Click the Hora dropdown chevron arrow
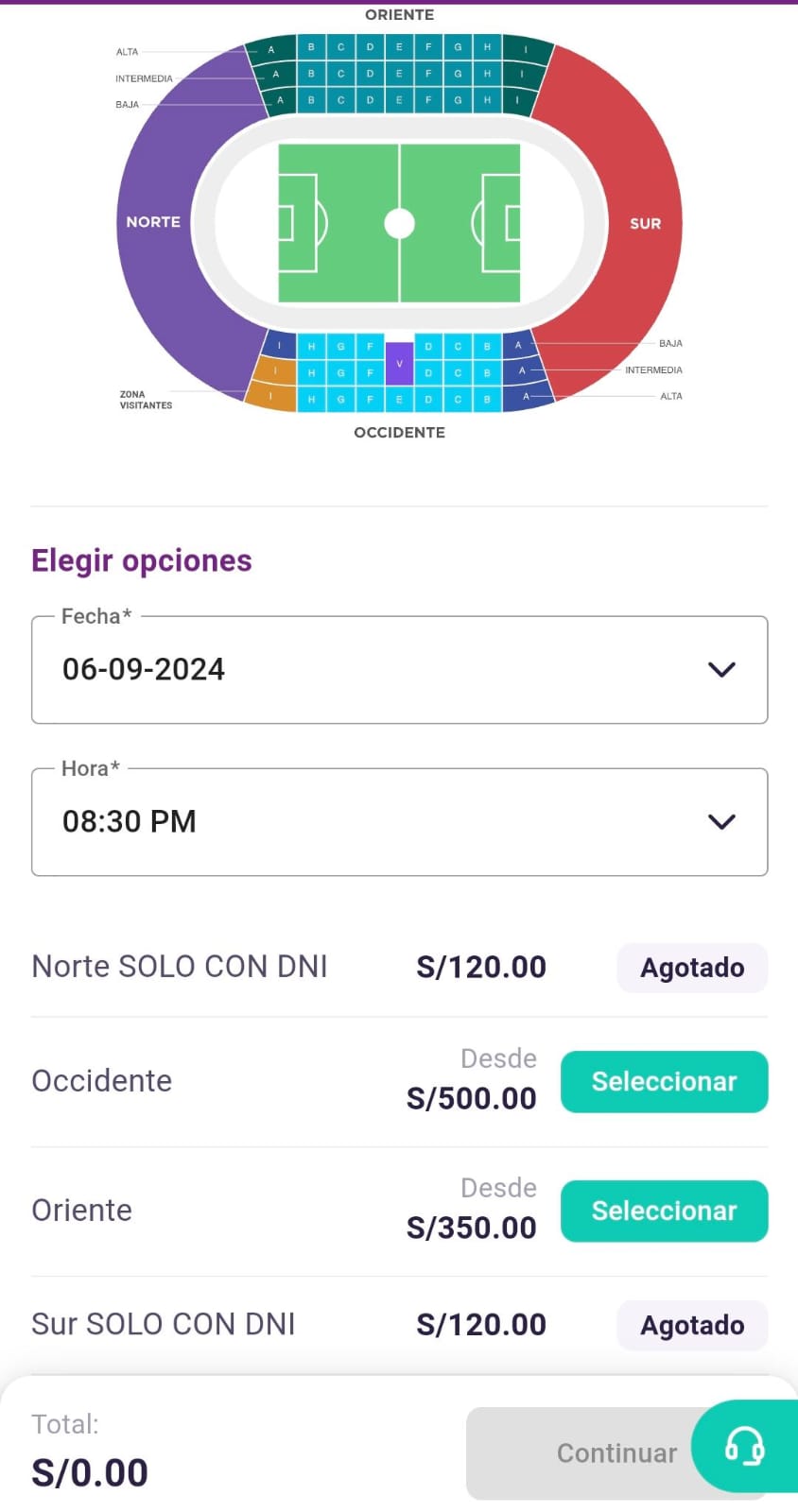The width and height of the screenshot is (798, 1512). pos(721,822)
